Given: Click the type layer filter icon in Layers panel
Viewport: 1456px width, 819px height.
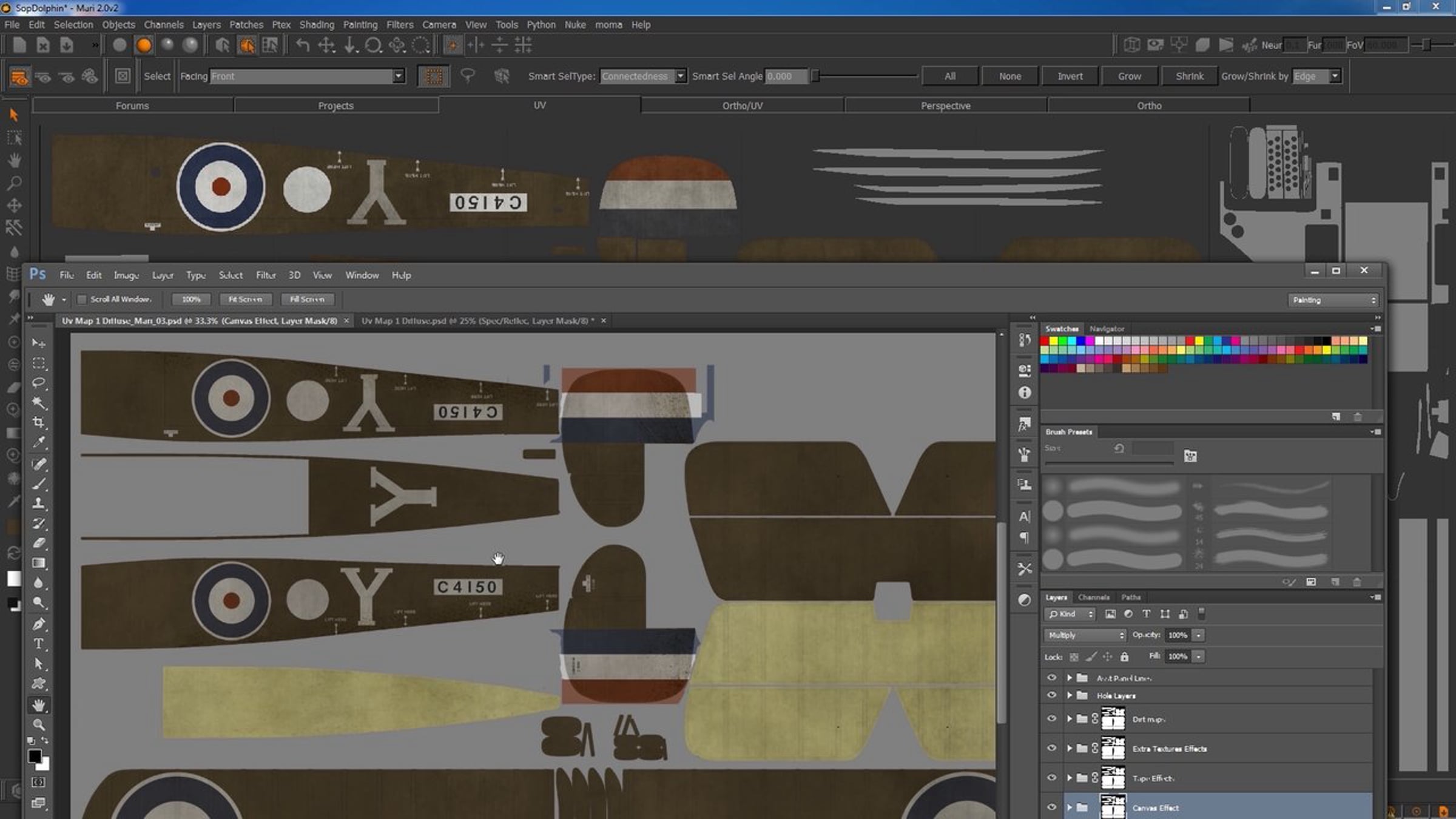Looking at the screenshot, I should coord(1147,614).
